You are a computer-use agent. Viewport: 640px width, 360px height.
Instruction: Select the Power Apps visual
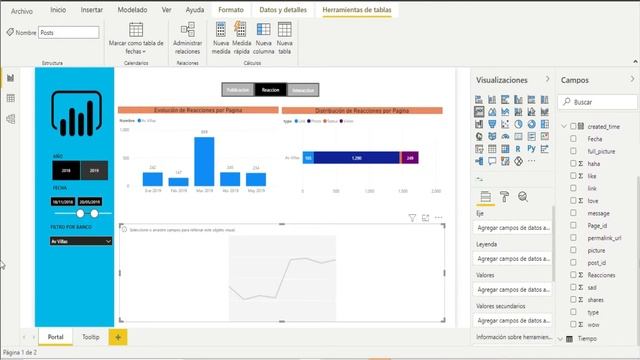(x=518, y=161)
